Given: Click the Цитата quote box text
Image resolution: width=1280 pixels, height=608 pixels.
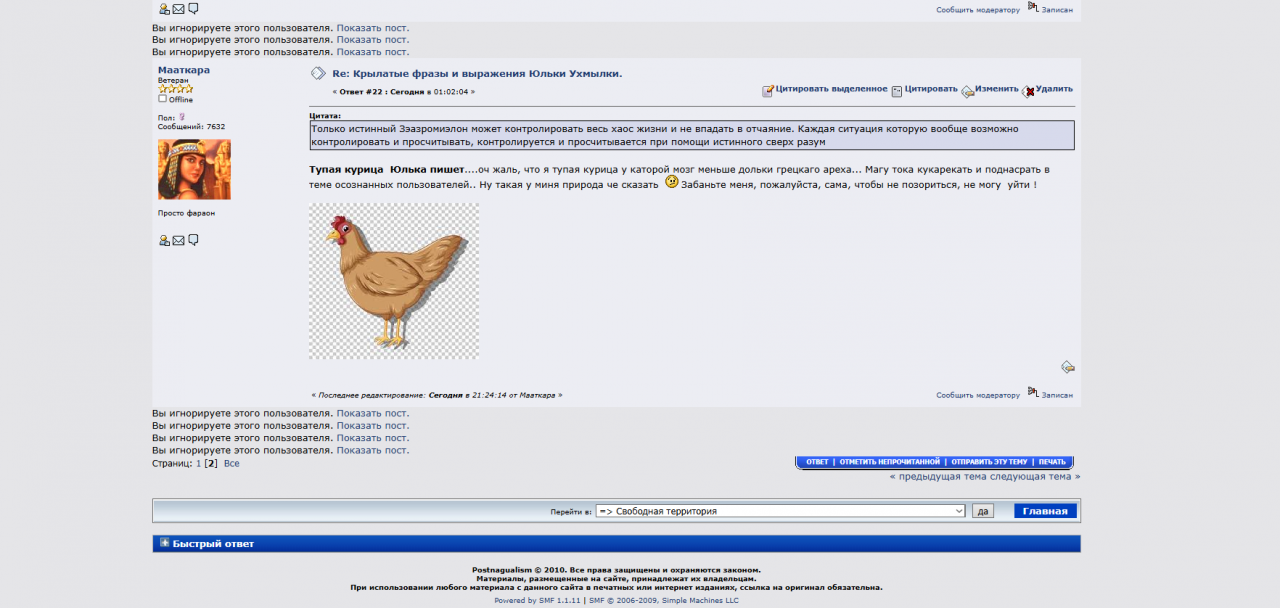Looking at the screenshot, I should pyautogui.click(x=692, y=135).
